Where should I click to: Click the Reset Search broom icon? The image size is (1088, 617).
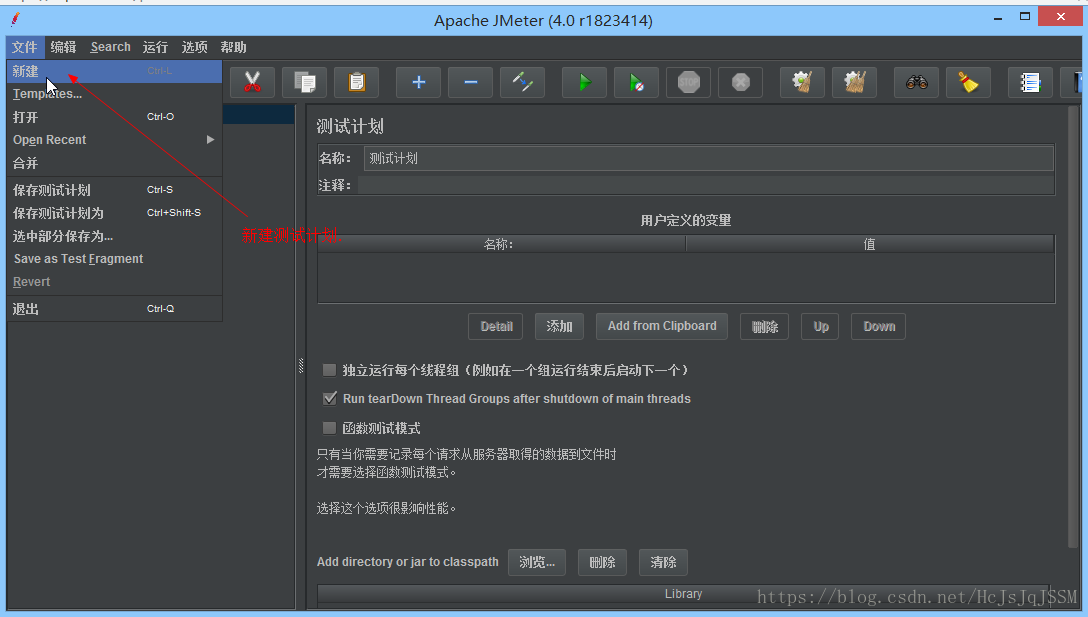[x=969, y=83]
